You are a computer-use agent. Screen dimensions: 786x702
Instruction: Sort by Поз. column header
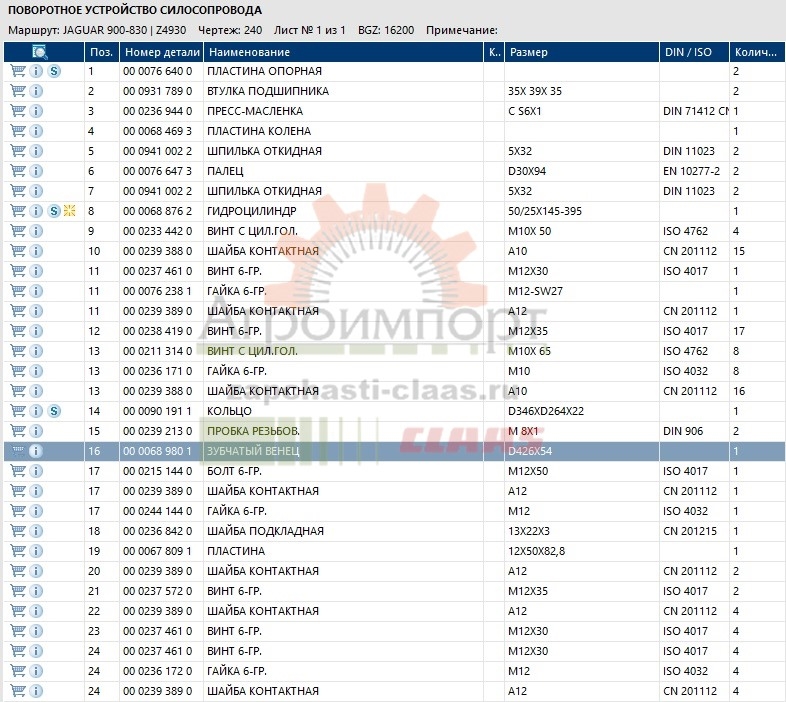(x=102, y=52)
